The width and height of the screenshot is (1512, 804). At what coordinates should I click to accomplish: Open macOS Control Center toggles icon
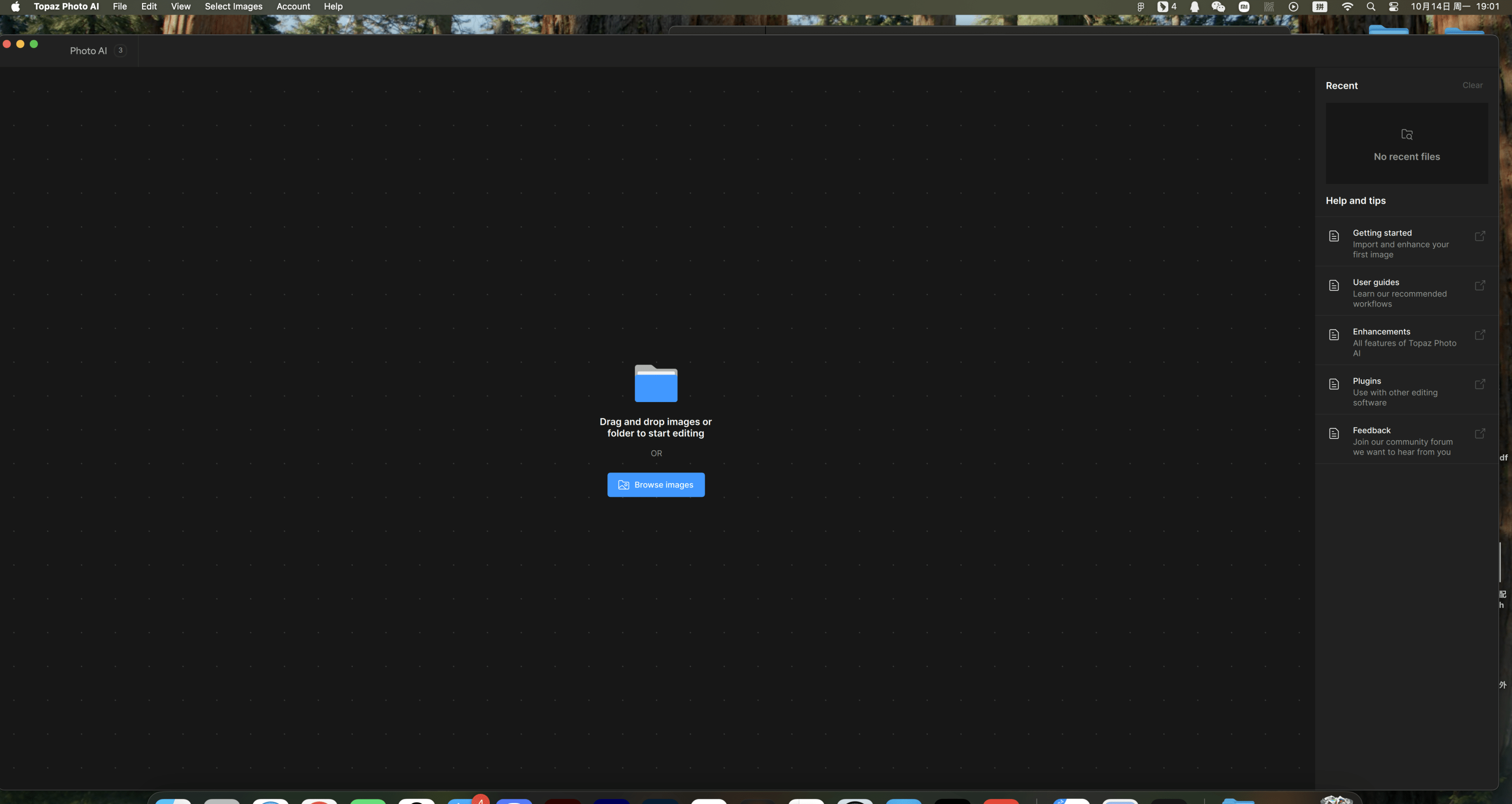point(1394,7)
